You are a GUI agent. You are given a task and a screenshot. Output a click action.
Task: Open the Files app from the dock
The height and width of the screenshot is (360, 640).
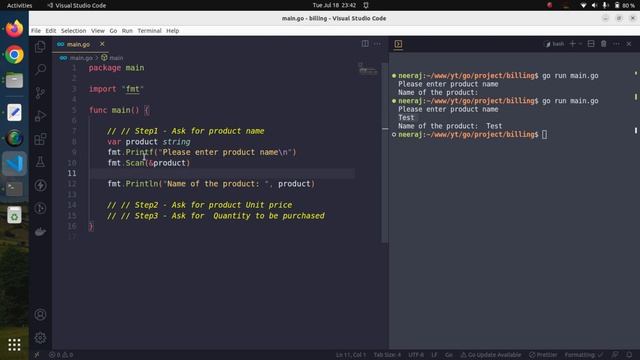click(14, 80)
